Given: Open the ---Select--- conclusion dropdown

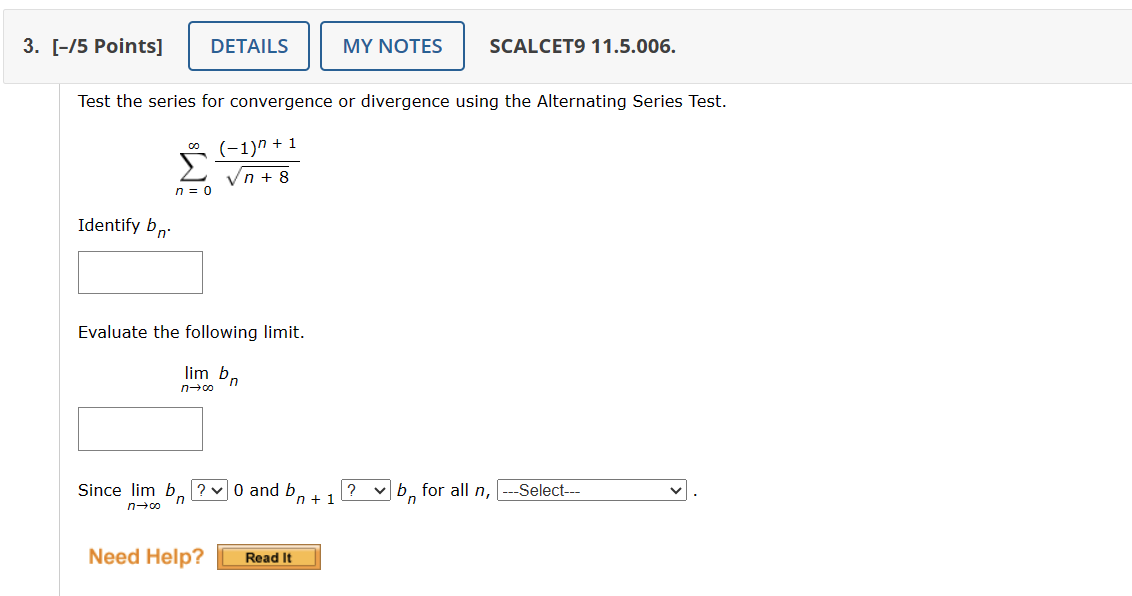Looking at the screenshot, I should pyautogui.click(x=592, y=490).
